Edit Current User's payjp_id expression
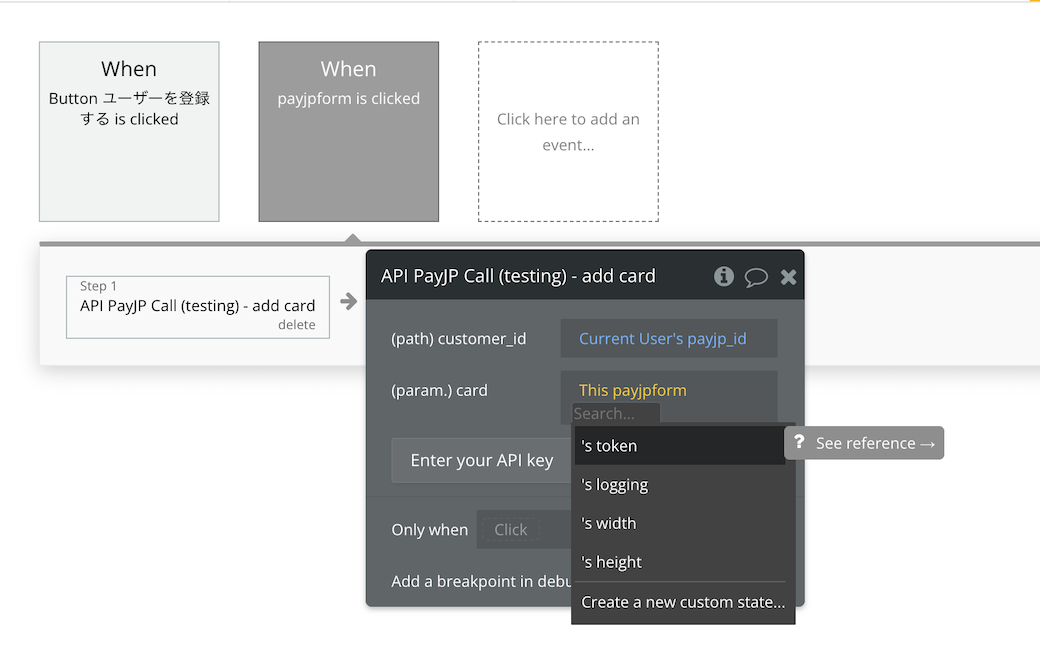 (669, 338)
